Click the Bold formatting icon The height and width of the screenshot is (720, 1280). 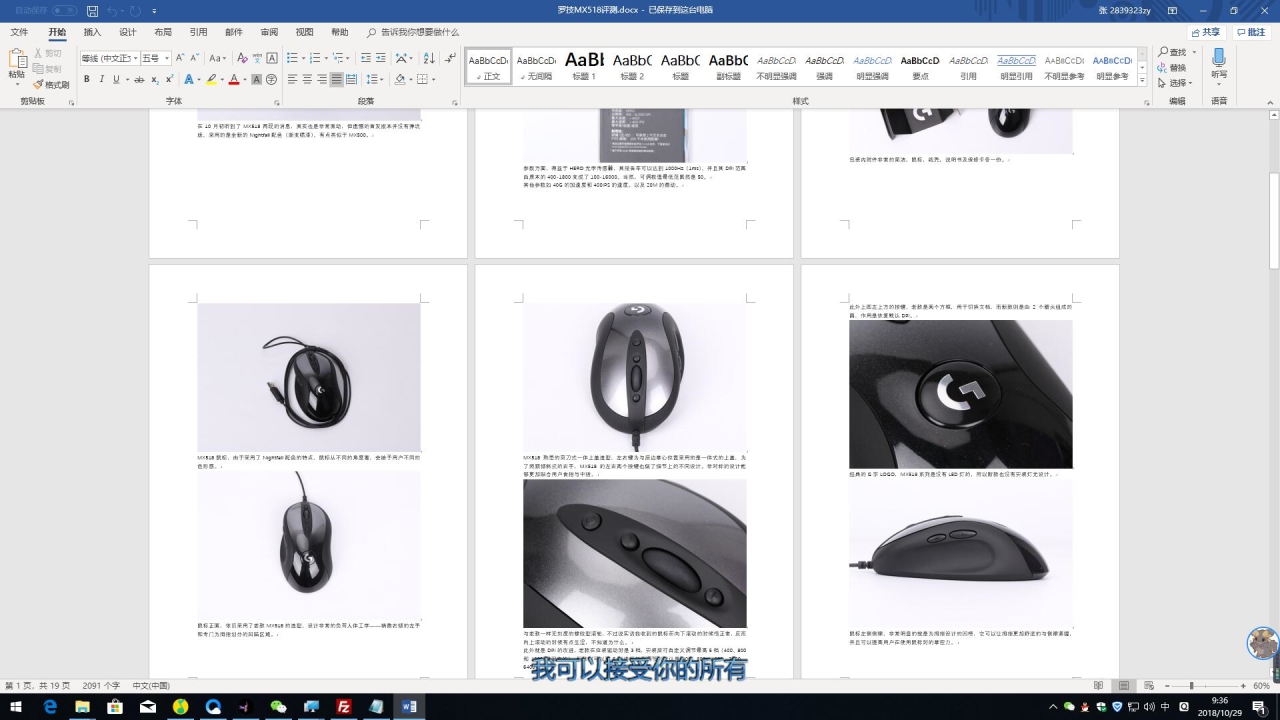87,79
